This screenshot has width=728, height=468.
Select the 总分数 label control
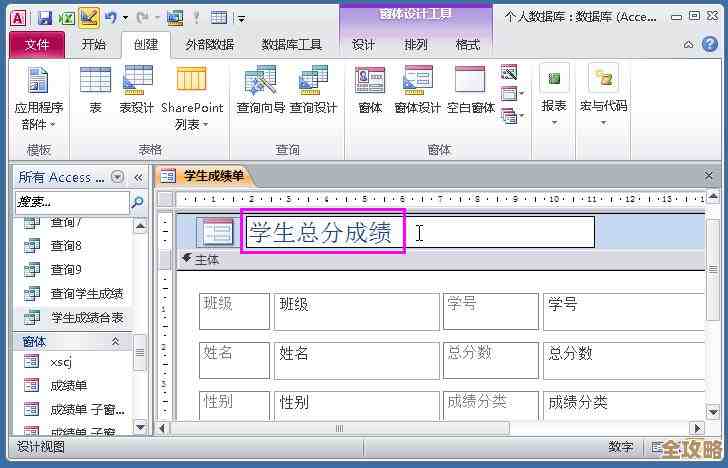491,360
